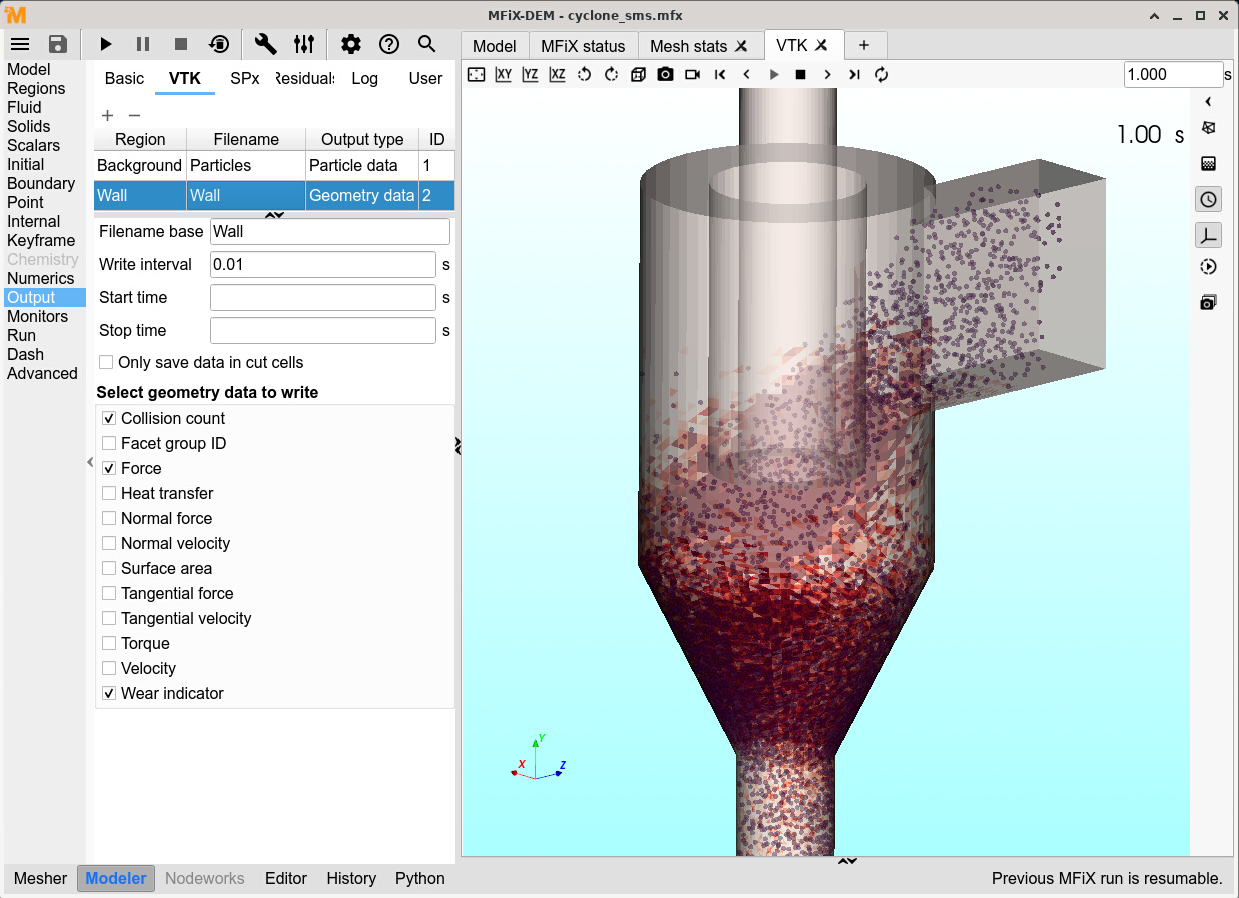Click the XY plane view icon

[x=504, y=74]
